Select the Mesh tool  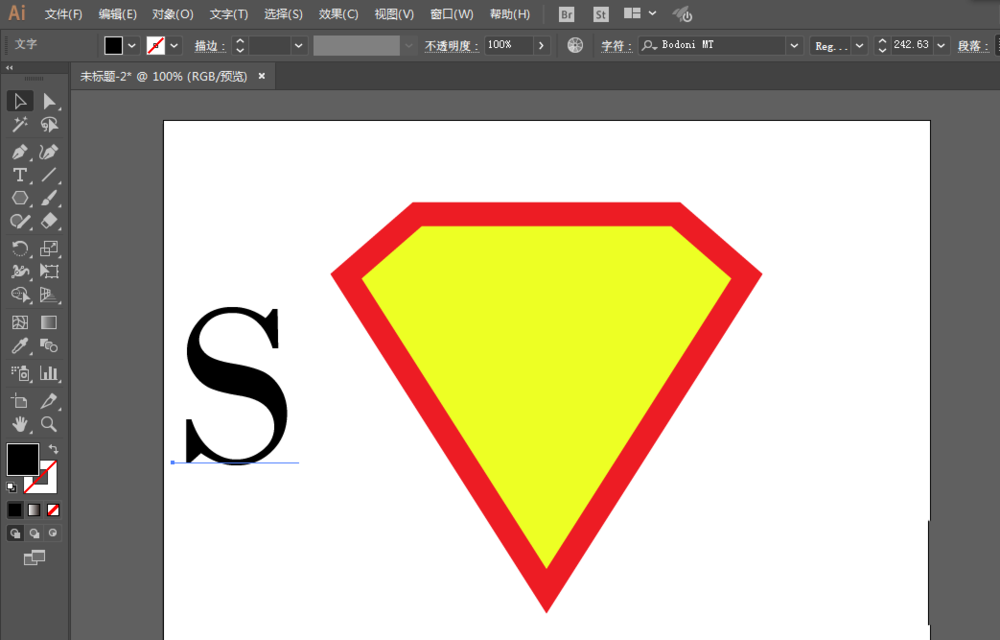point(20,323)
